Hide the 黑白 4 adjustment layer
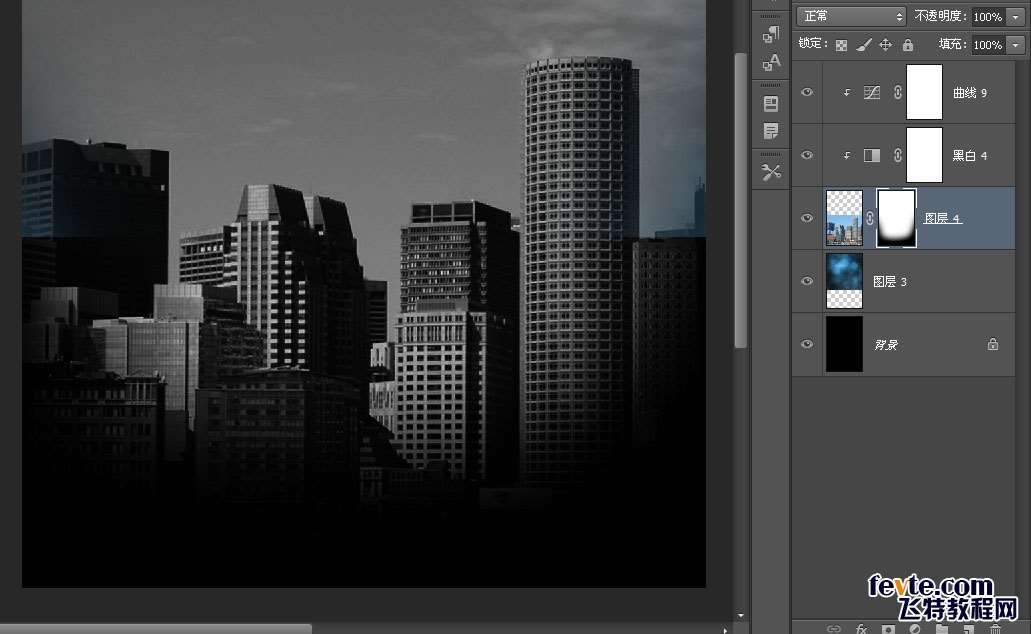Image resolution: width=1031 pixels, height=634 pixels. pyautogui.click(x=807, y=155)
